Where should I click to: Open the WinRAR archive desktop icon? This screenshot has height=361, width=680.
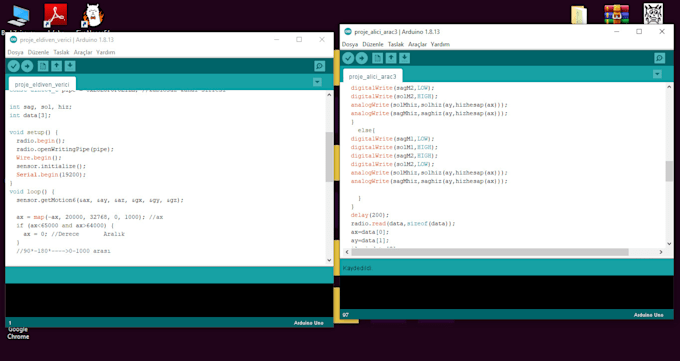[x=616, y=14]
